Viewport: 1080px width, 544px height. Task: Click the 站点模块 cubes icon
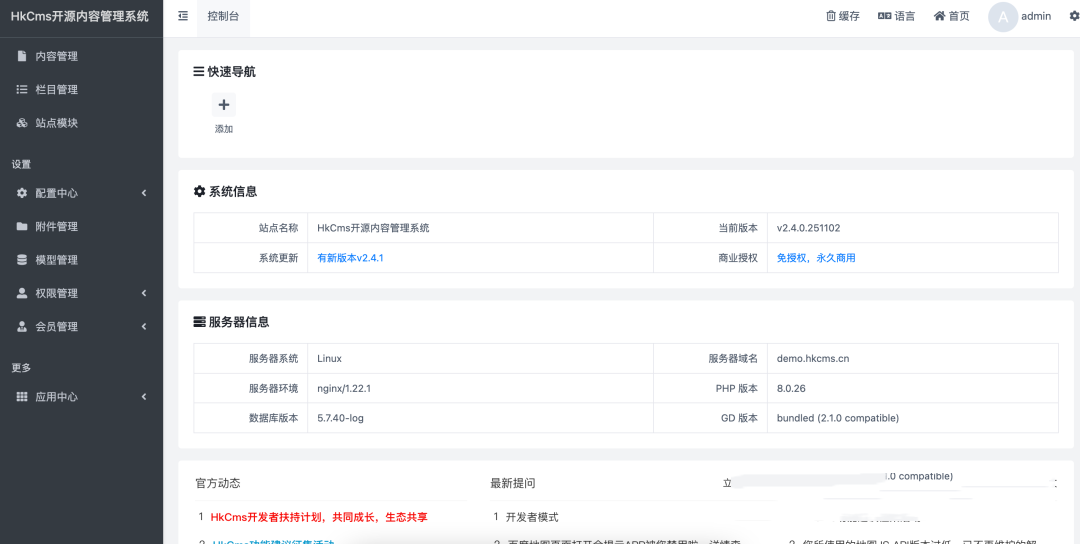click(x=21, y=123)
